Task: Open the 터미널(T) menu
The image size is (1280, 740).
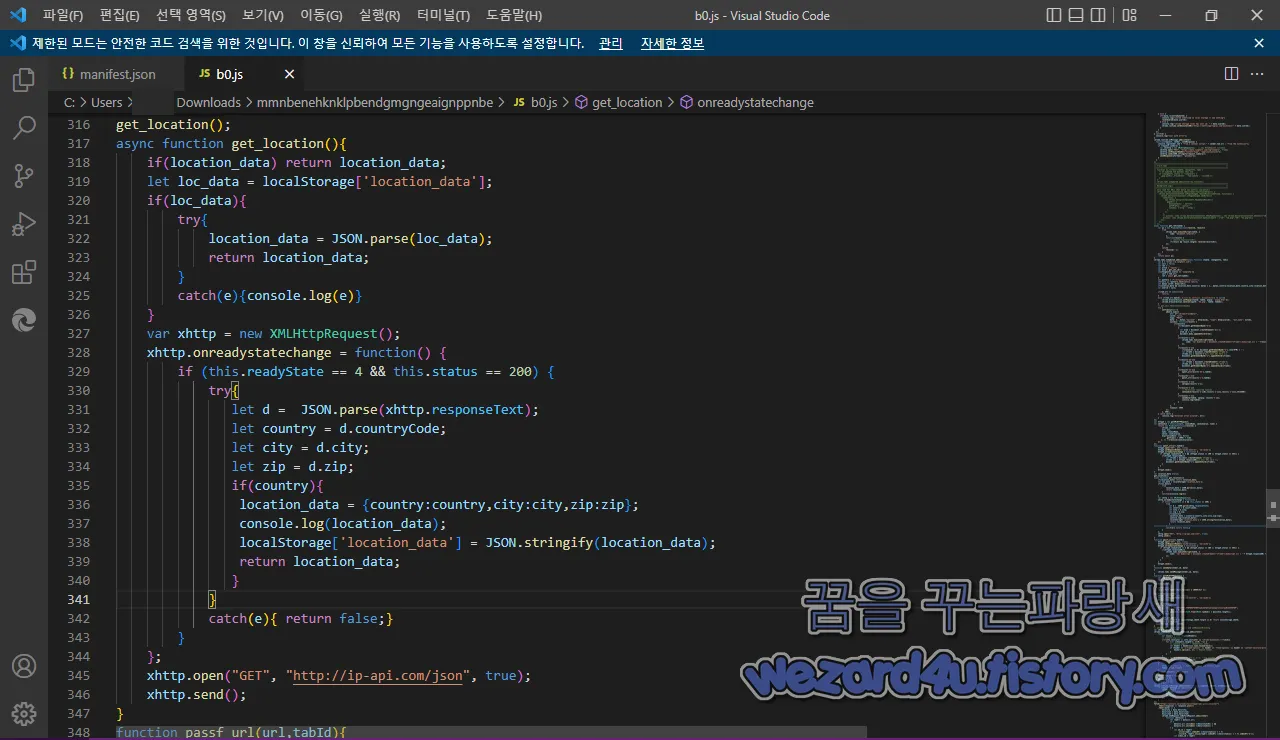Action: pos(443,15)
